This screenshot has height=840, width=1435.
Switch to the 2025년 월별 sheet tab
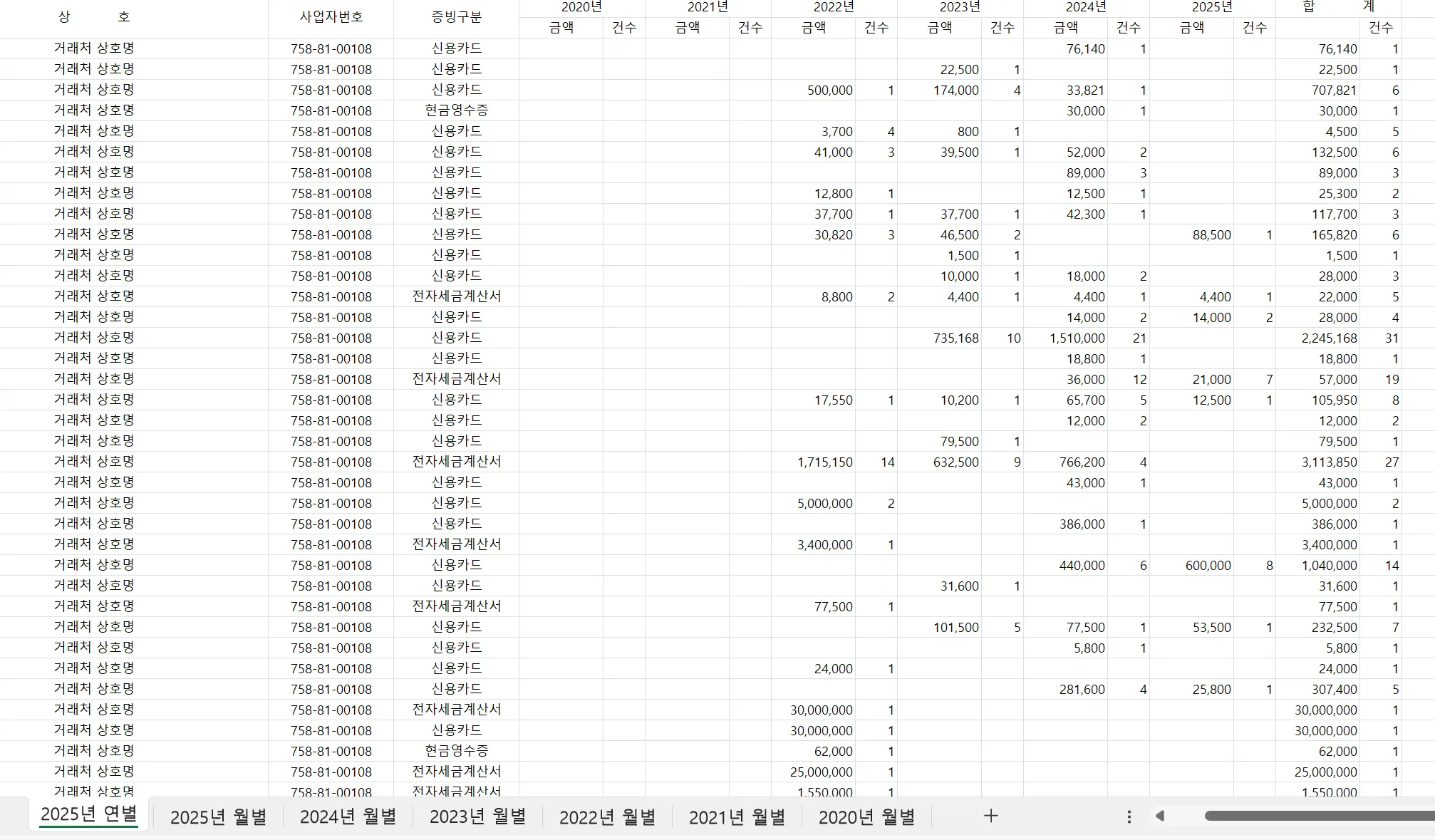tap(218, 817)
